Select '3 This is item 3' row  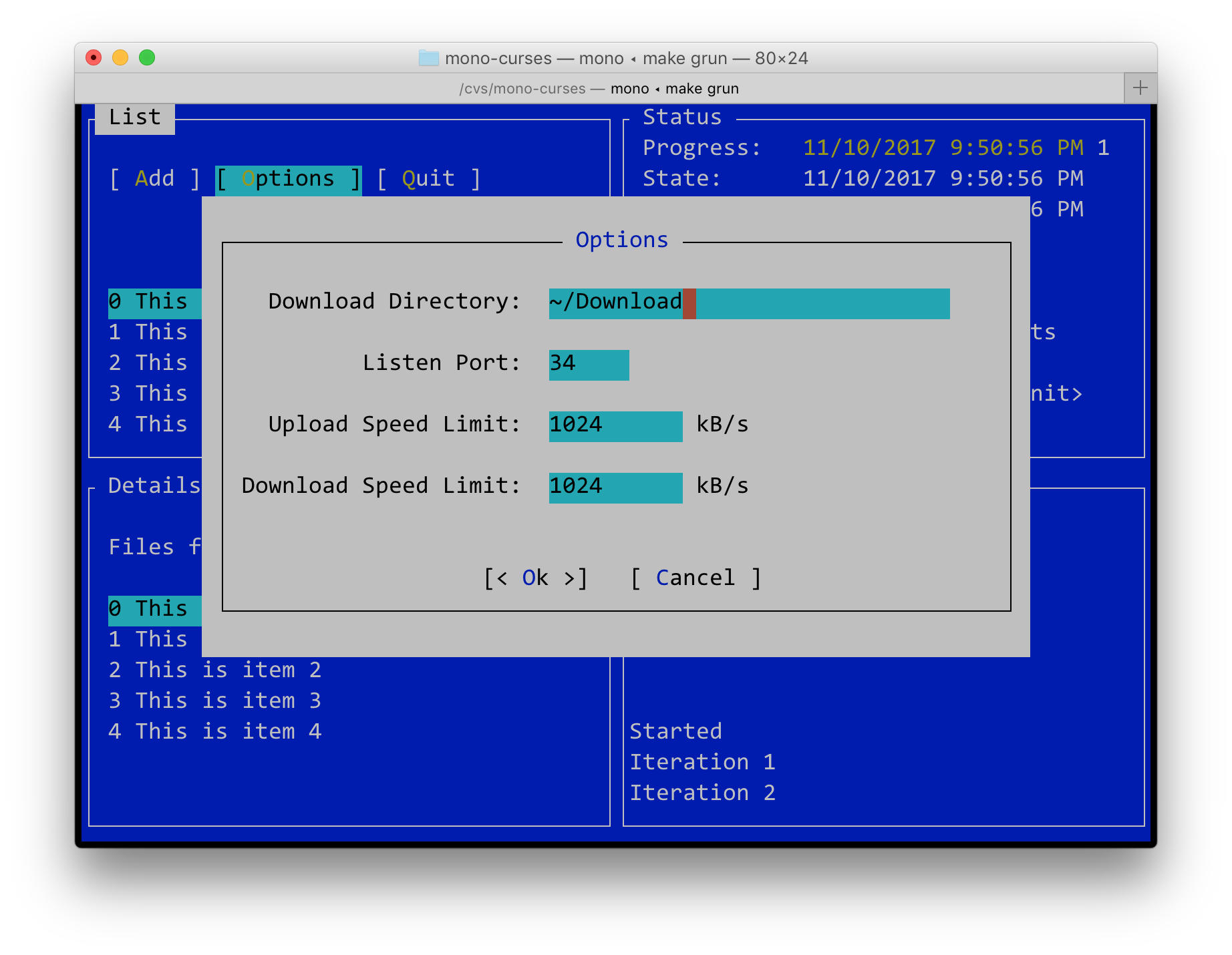coord(214,701)
